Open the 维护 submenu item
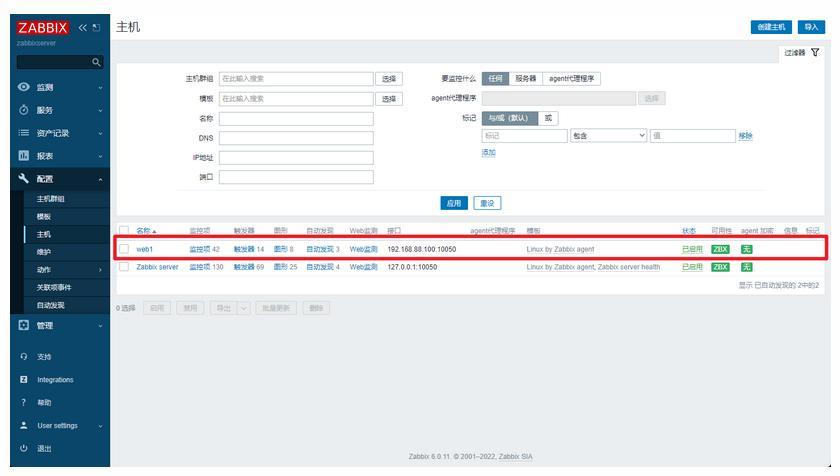The height and width of the screenshot is (476, 840). 43,252
